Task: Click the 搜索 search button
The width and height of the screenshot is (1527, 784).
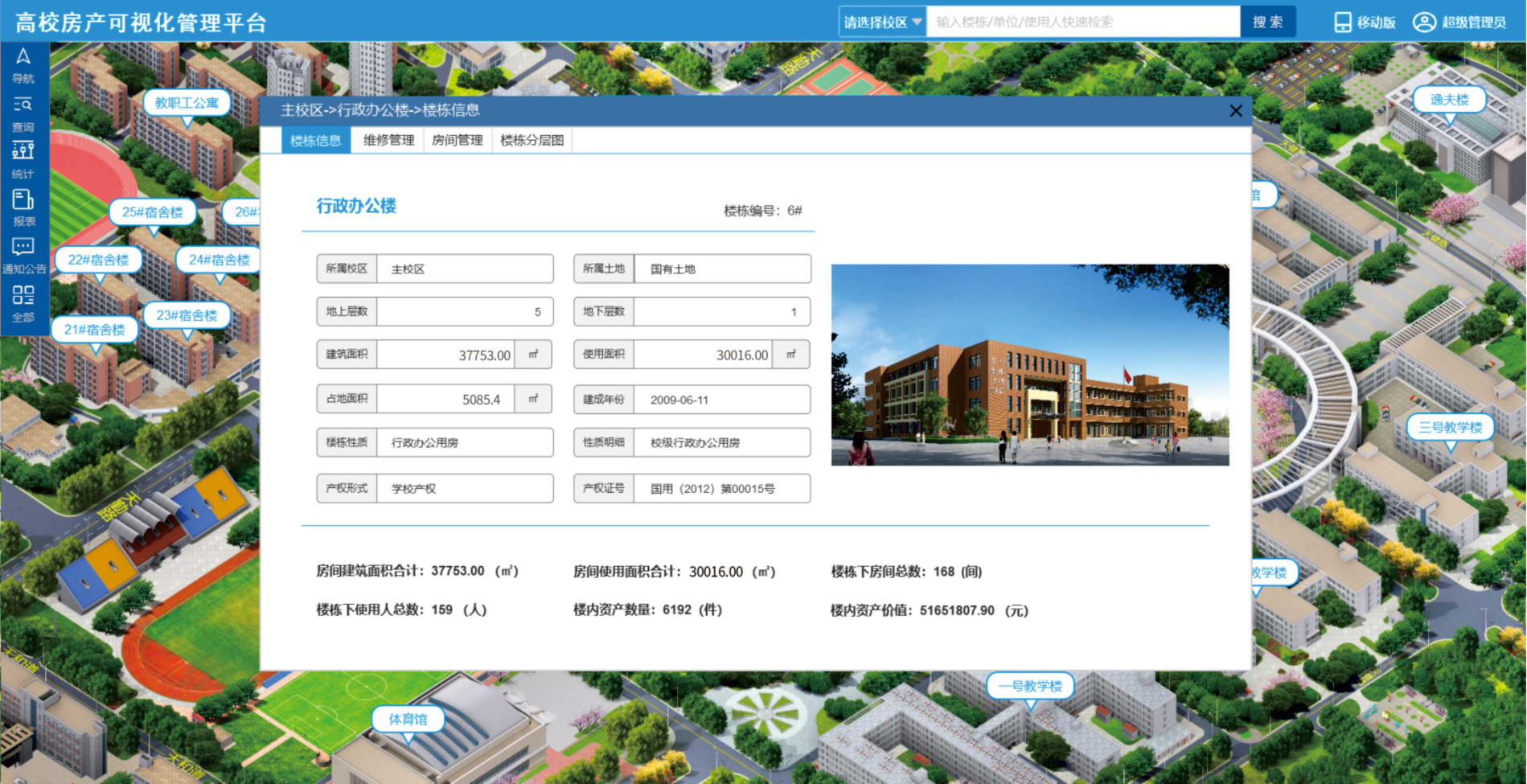Action: click(1268, 23)
